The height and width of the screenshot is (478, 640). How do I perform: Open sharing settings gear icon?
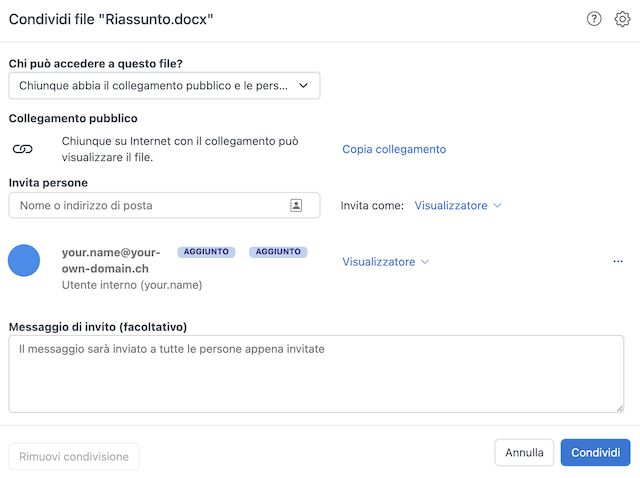pyautogui.click(x=622, y=19)
